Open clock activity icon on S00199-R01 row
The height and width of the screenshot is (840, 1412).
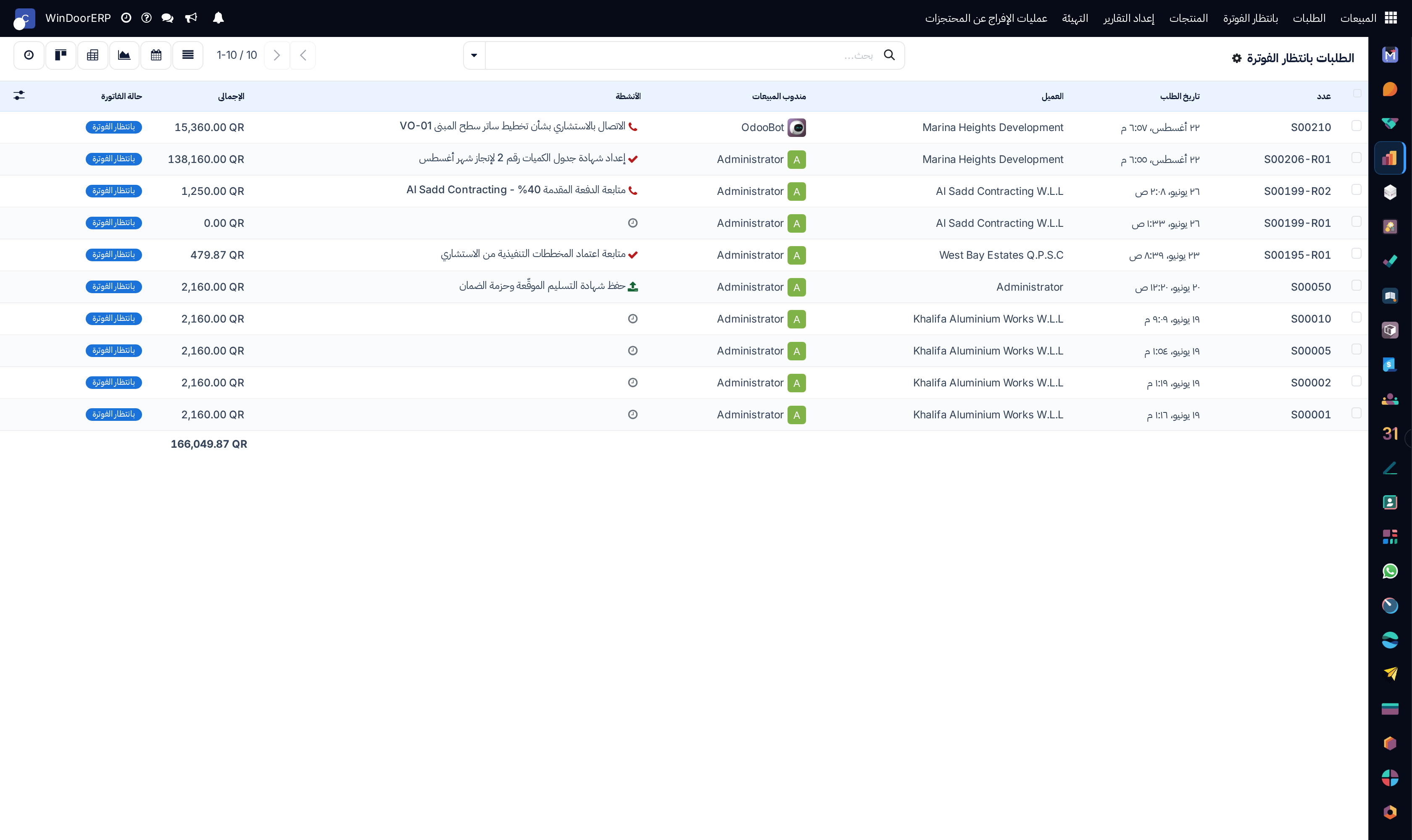(633, 223)
